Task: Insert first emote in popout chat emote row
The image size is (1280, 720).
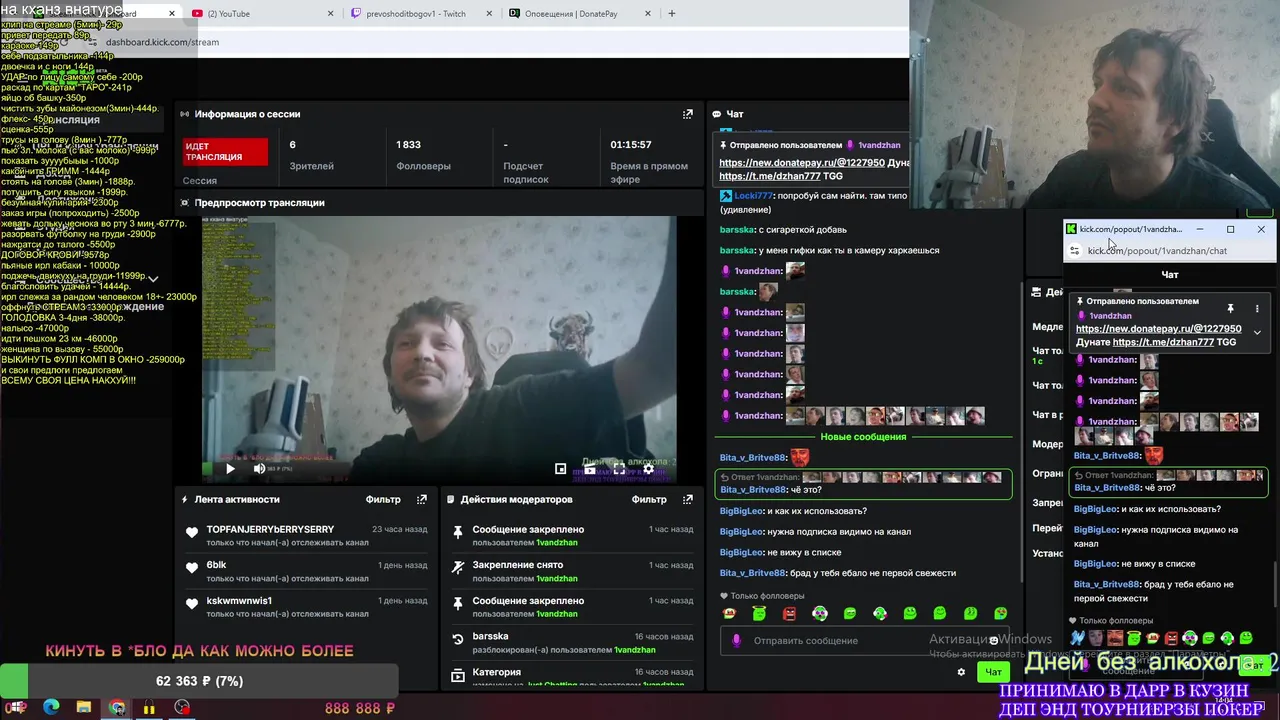Action: 1078,638
